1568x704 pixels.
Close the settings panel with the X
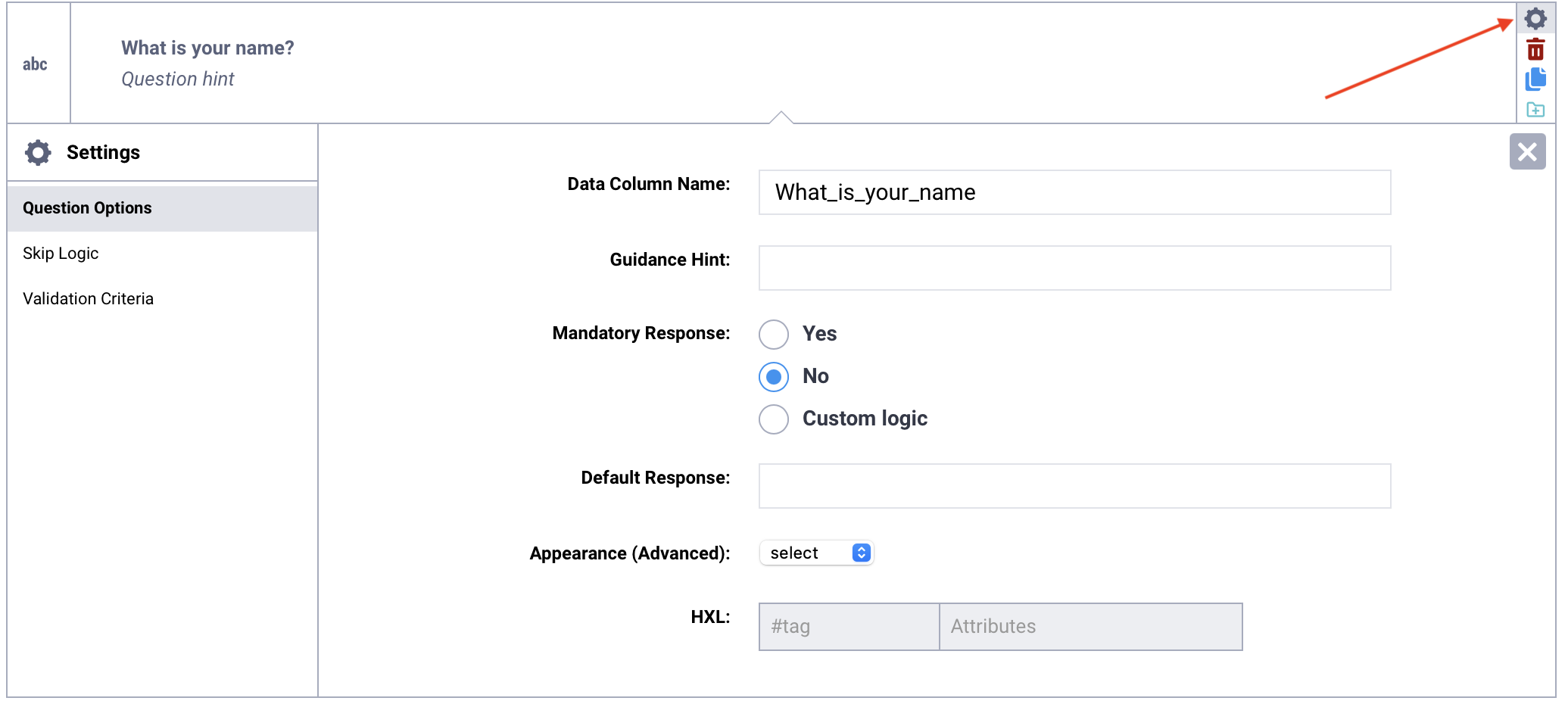click(x=1528, y=152)
